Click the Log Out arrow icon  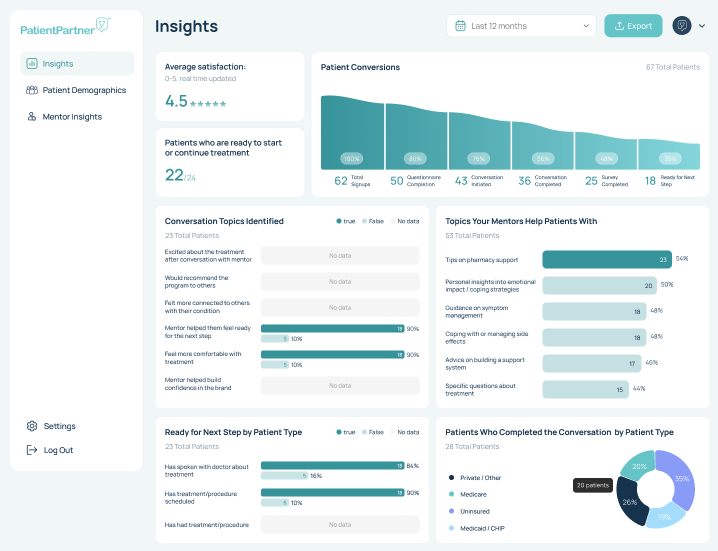tap(32, 450)
